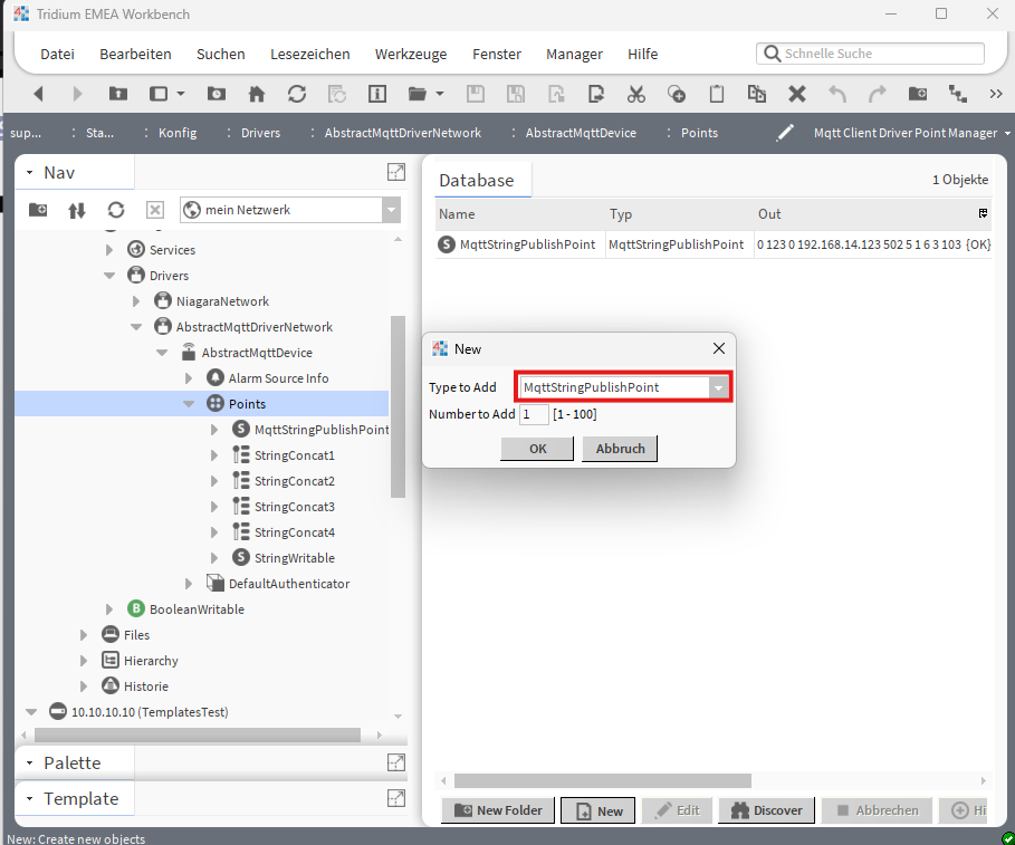
Task: Expand the StringConcat1 node
Action: pos(214,455)
